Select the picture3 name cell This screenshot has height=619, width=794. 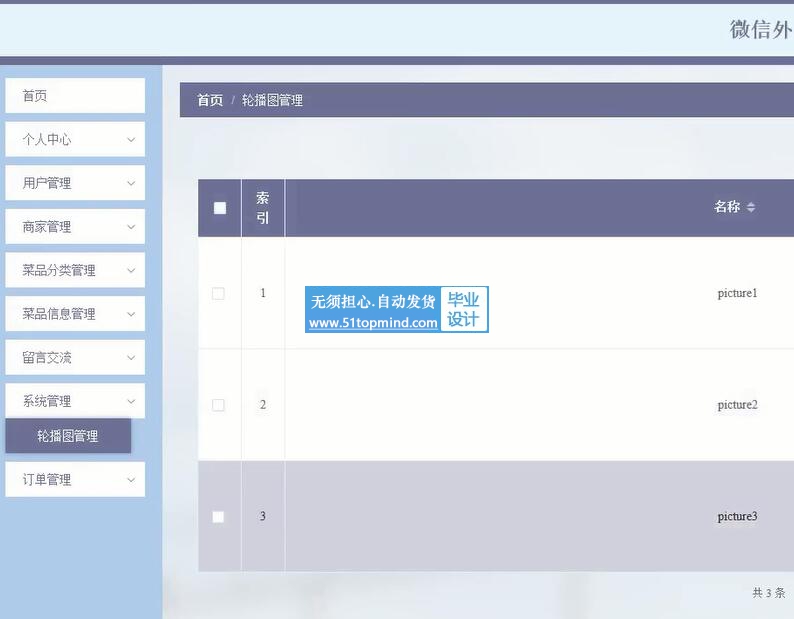(737, 516)
